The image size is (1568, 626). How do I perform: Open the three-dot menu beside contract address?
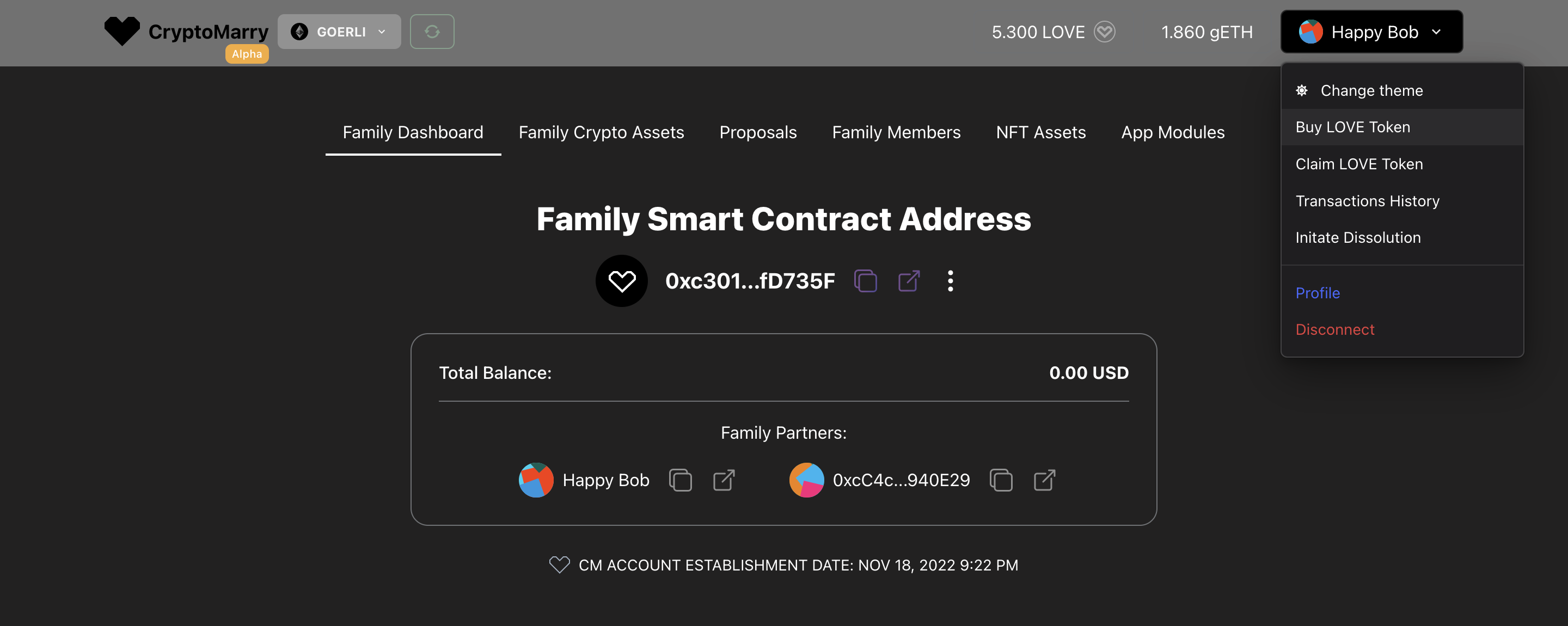(x=950, y=281)
